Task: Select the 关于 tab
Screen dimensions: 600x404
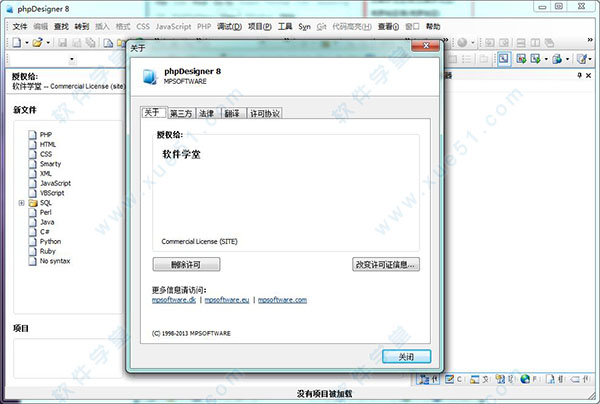Action: [153, 112]
